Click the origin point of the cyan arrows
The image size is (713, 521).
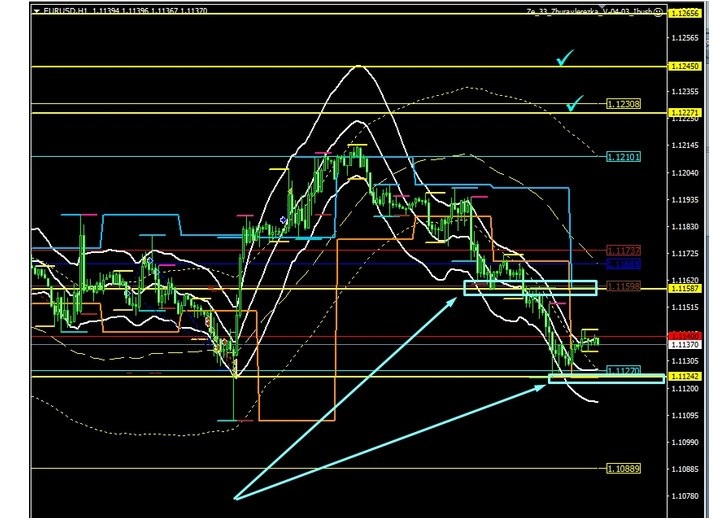236,496
